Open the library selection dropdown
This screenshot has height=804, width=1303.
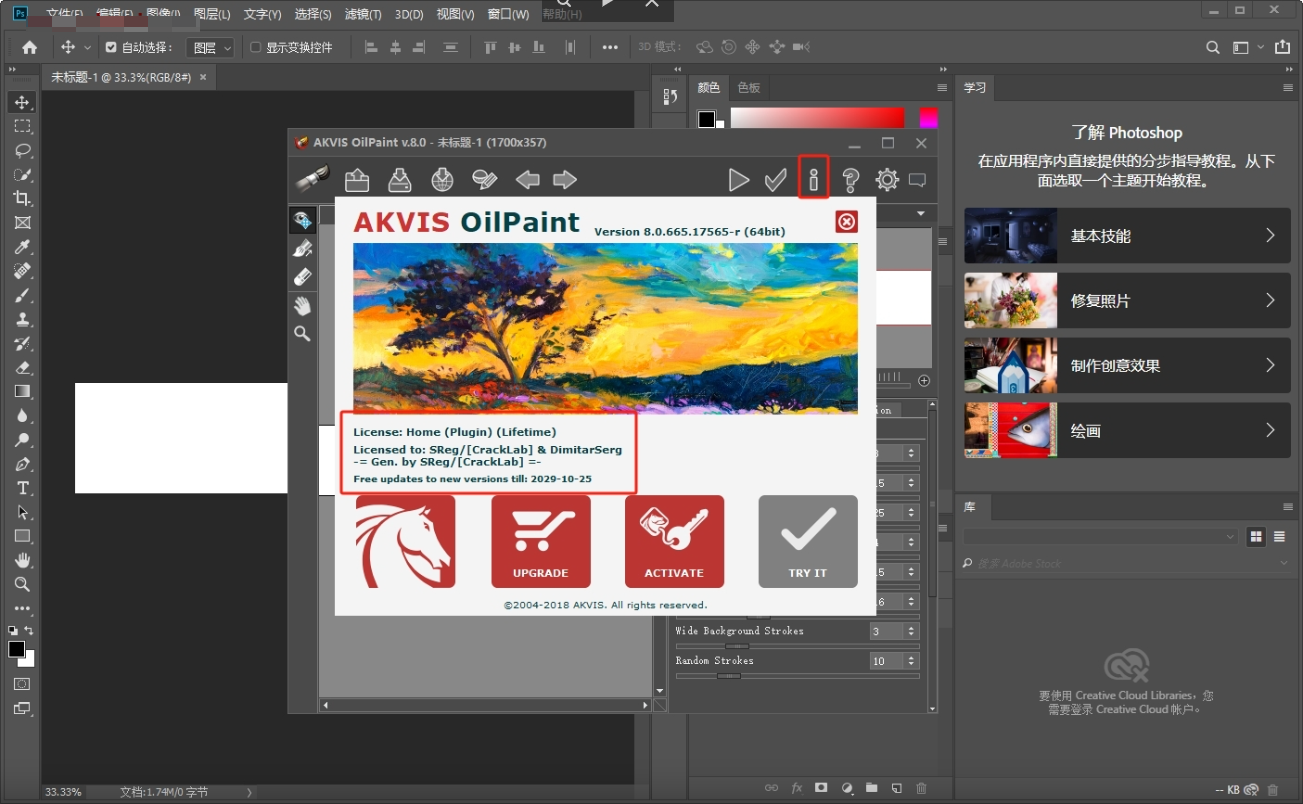click(1101, 537)
